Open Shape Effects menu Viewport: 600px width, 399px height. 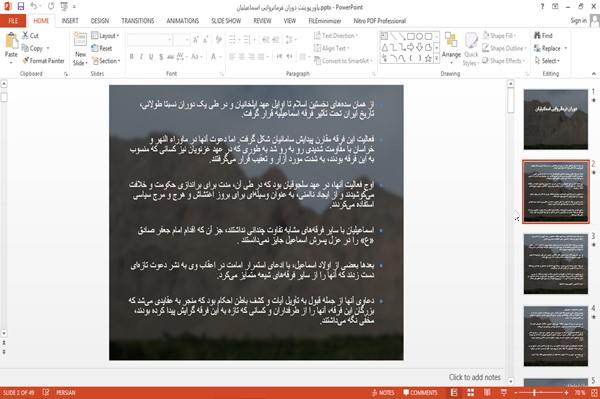504,61
